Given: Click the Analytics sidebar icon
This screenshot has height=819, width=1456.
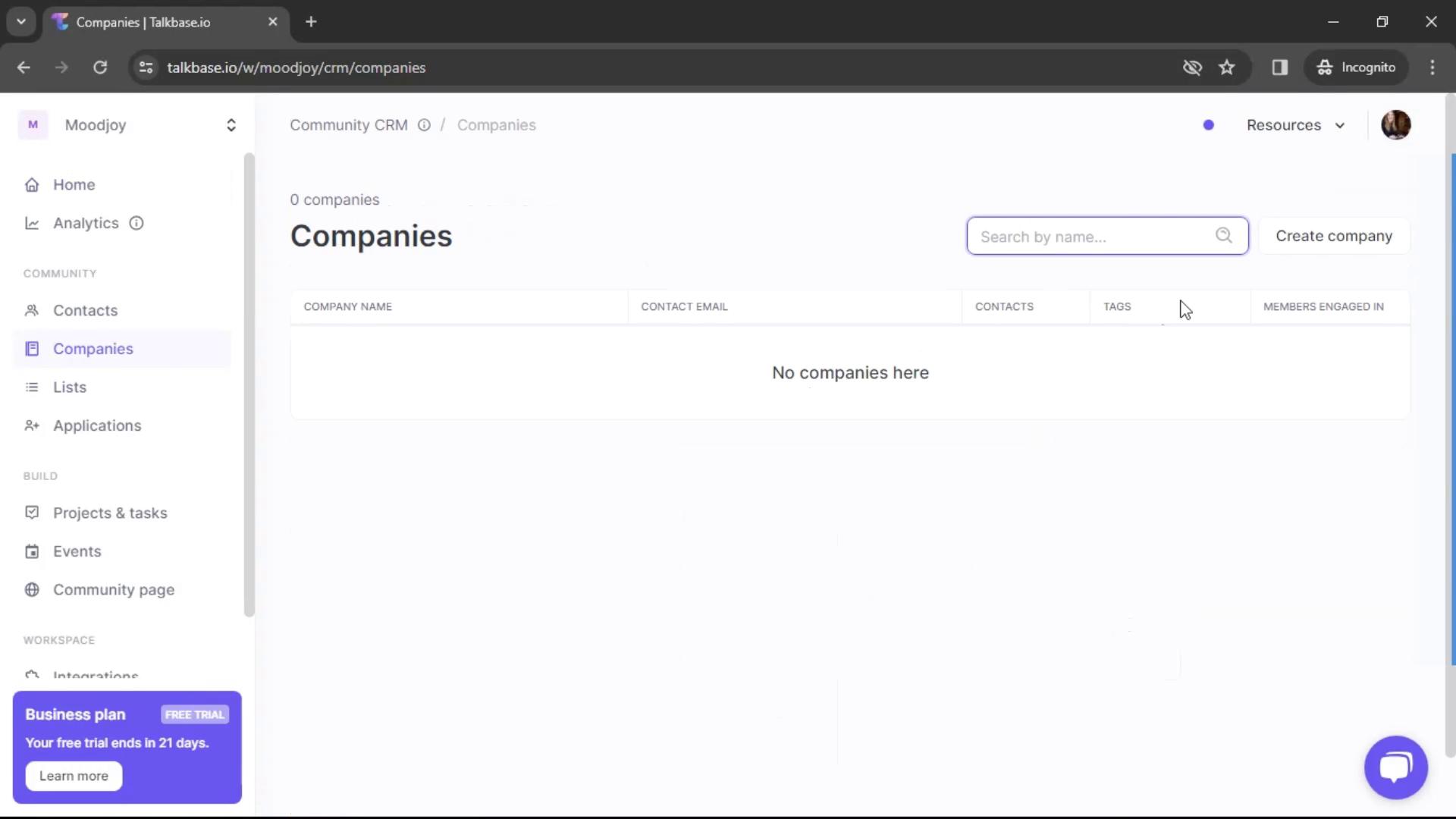Looking at the screenshot, I should [32, 222].
